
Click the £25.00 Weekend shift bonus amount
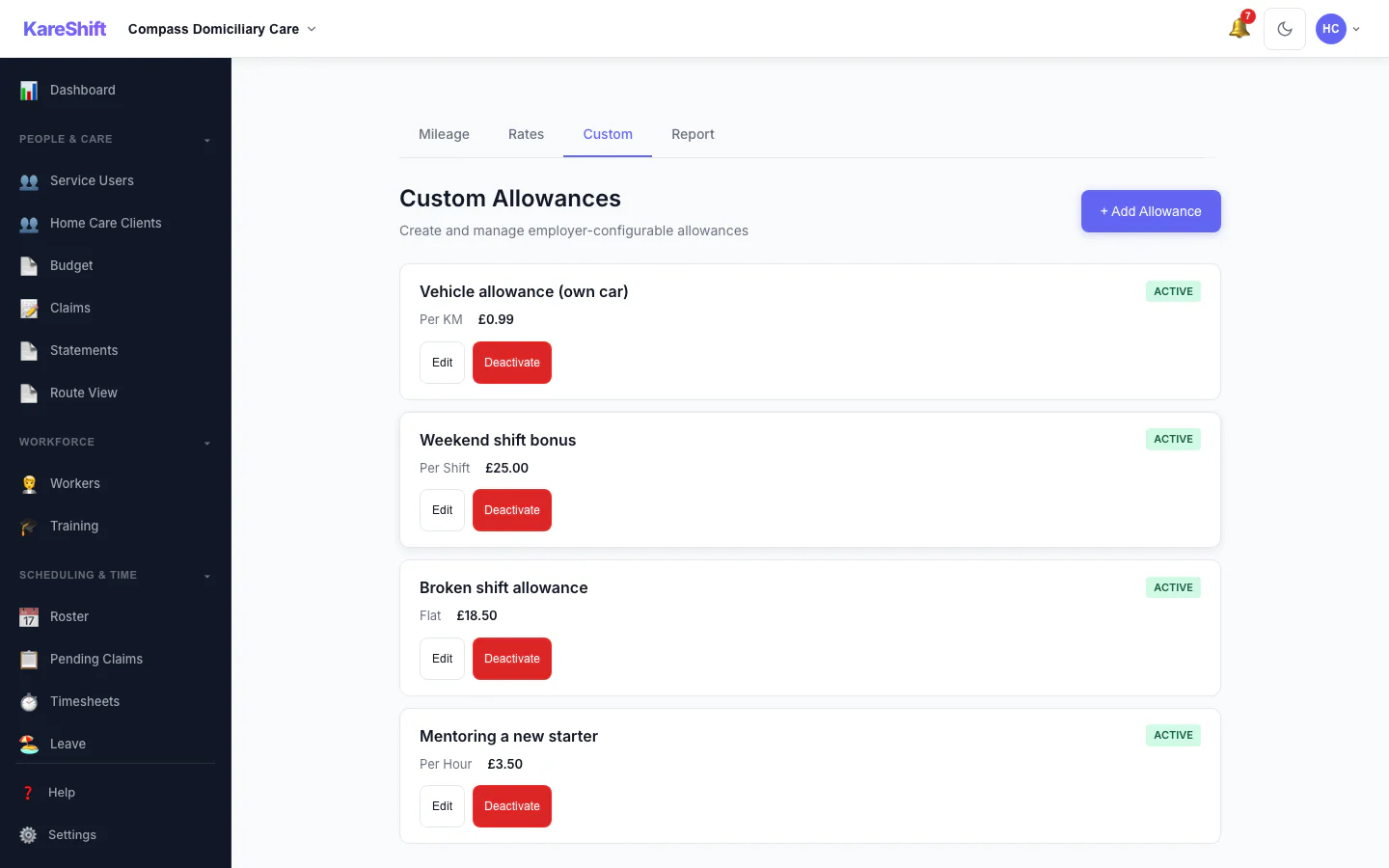point(506,468)
